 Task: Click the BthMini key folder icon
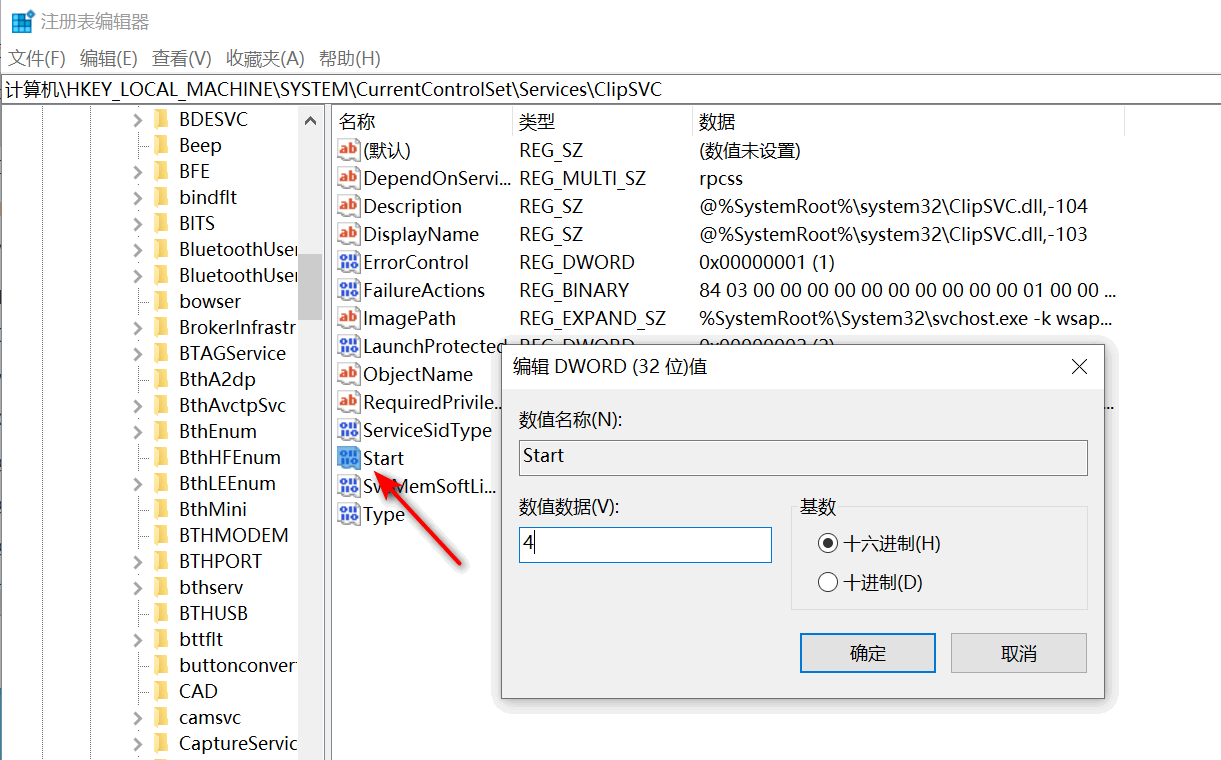tap(161, 509)
